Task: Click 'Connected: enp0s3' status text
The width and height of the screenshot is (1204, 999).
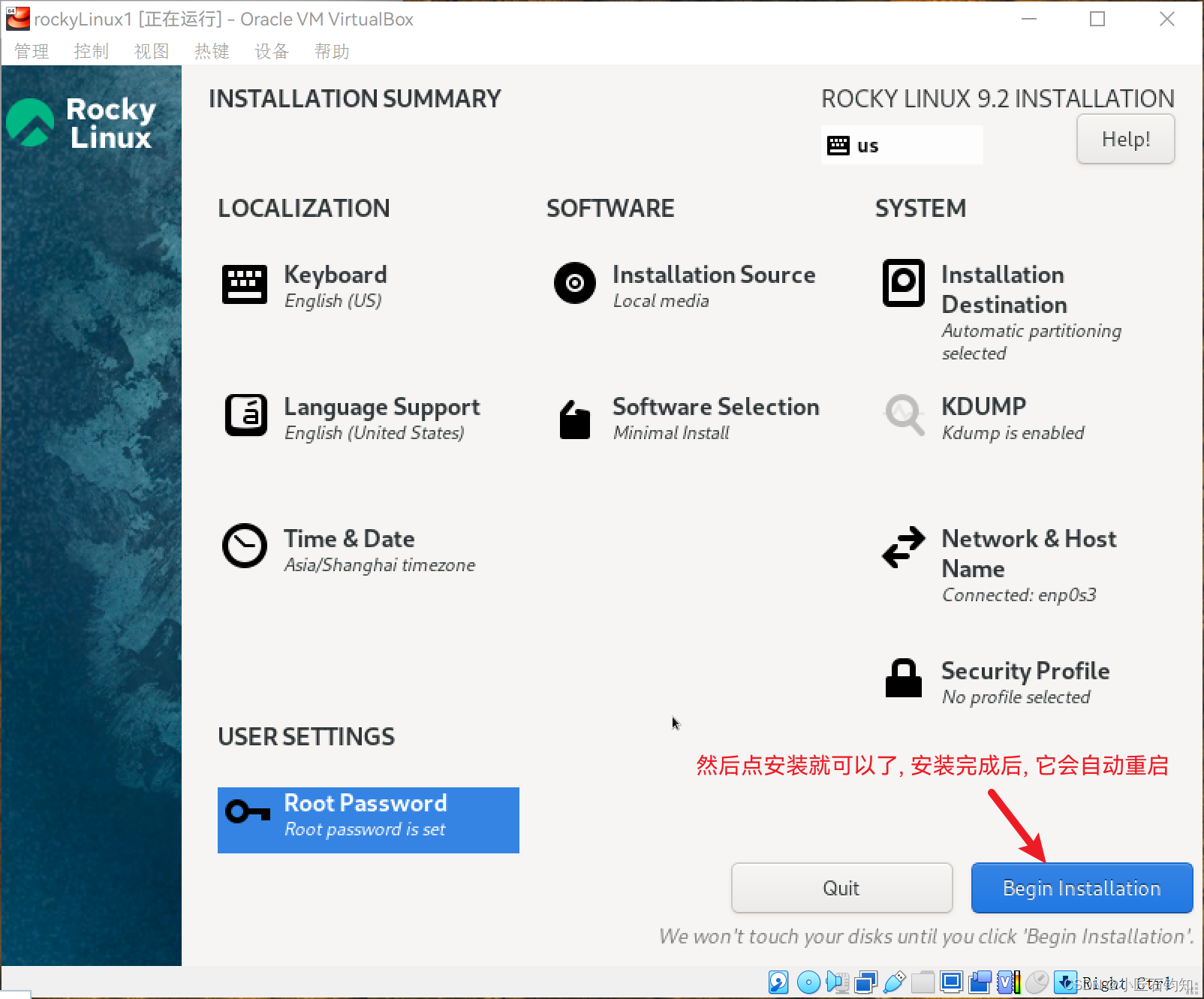Action: (1019, 594)
